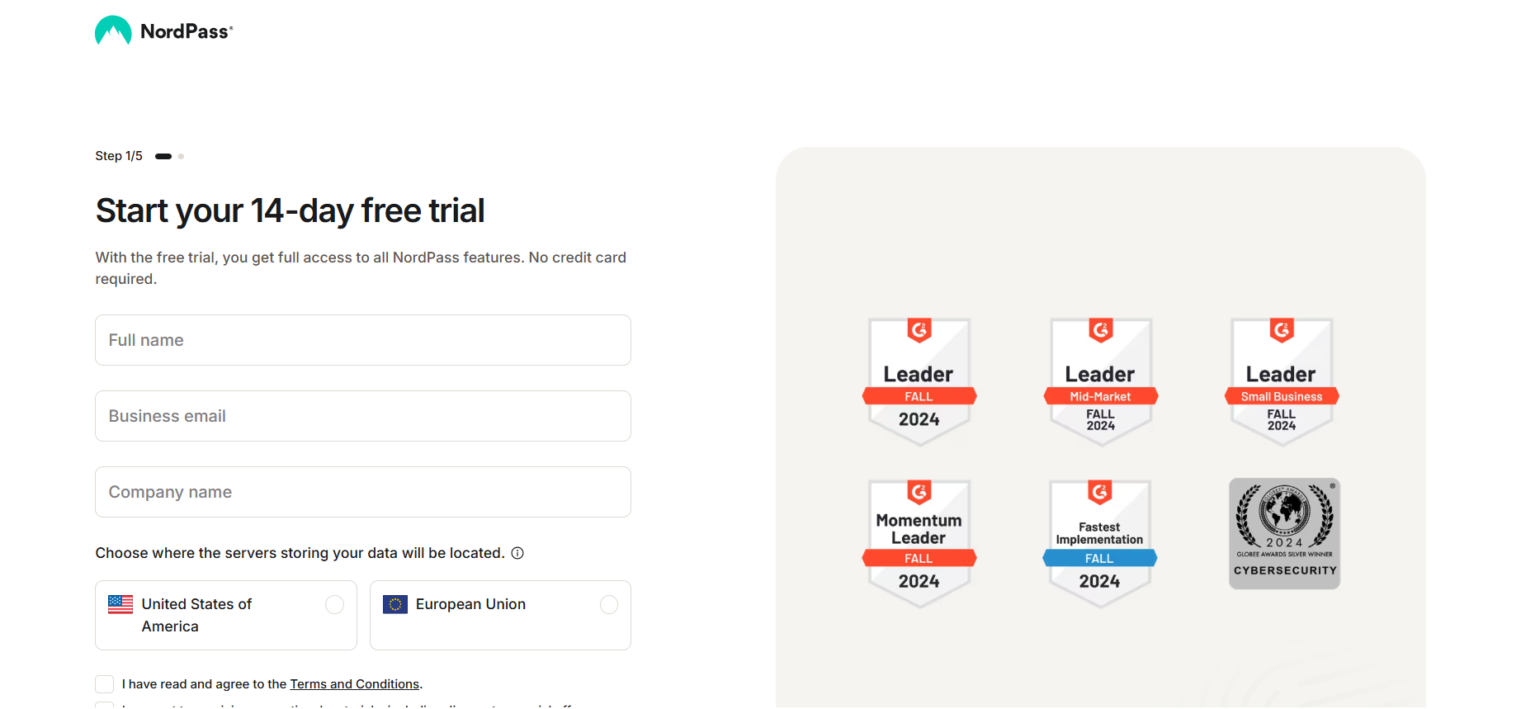Open the Terms and Conditions link

pos(354,684)
